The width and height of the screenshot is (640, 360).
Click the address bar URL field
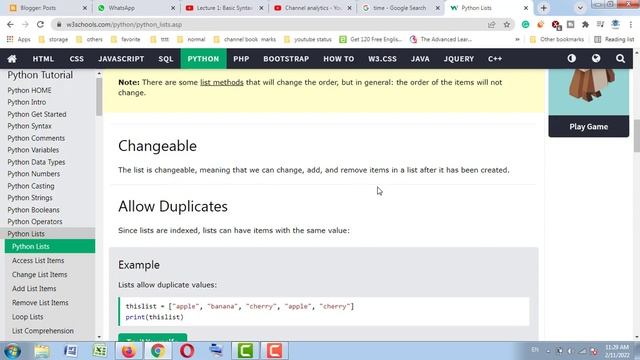[269, 24]
